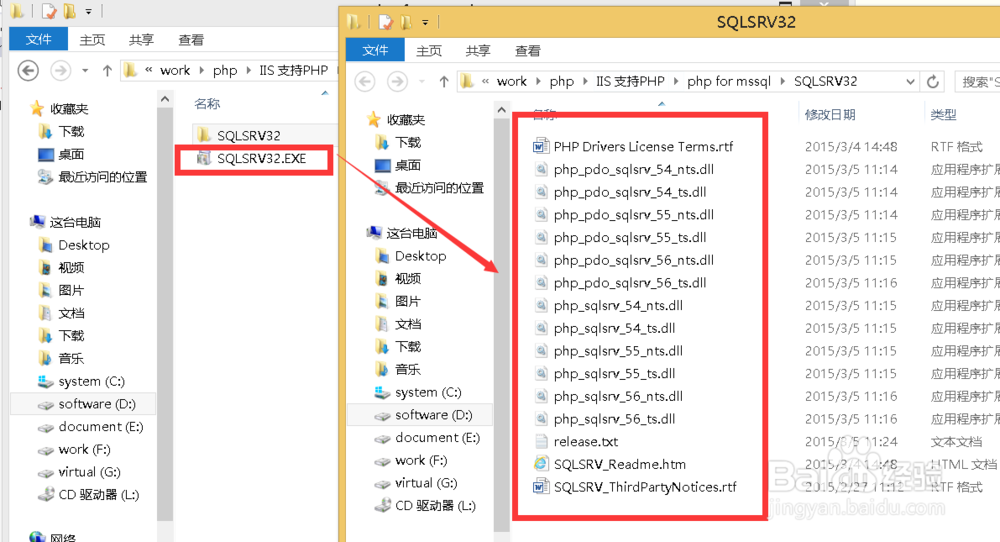Click back arrow in left background window
The image size is (1000, 542).
28,70
